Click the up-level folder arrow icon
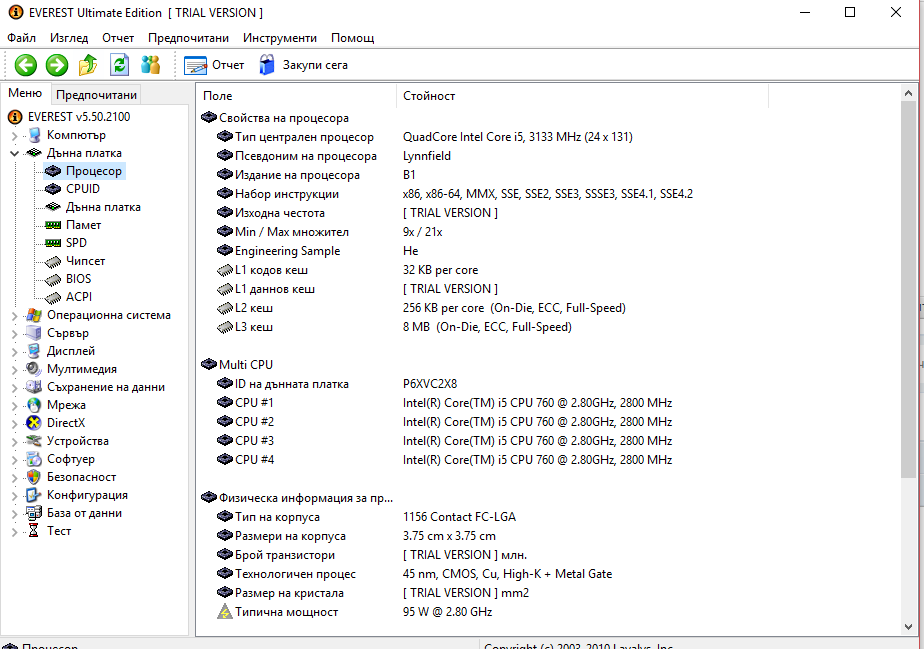Image resolution: width=924 pixels, height=649 pixels. (x=88, y=65)
